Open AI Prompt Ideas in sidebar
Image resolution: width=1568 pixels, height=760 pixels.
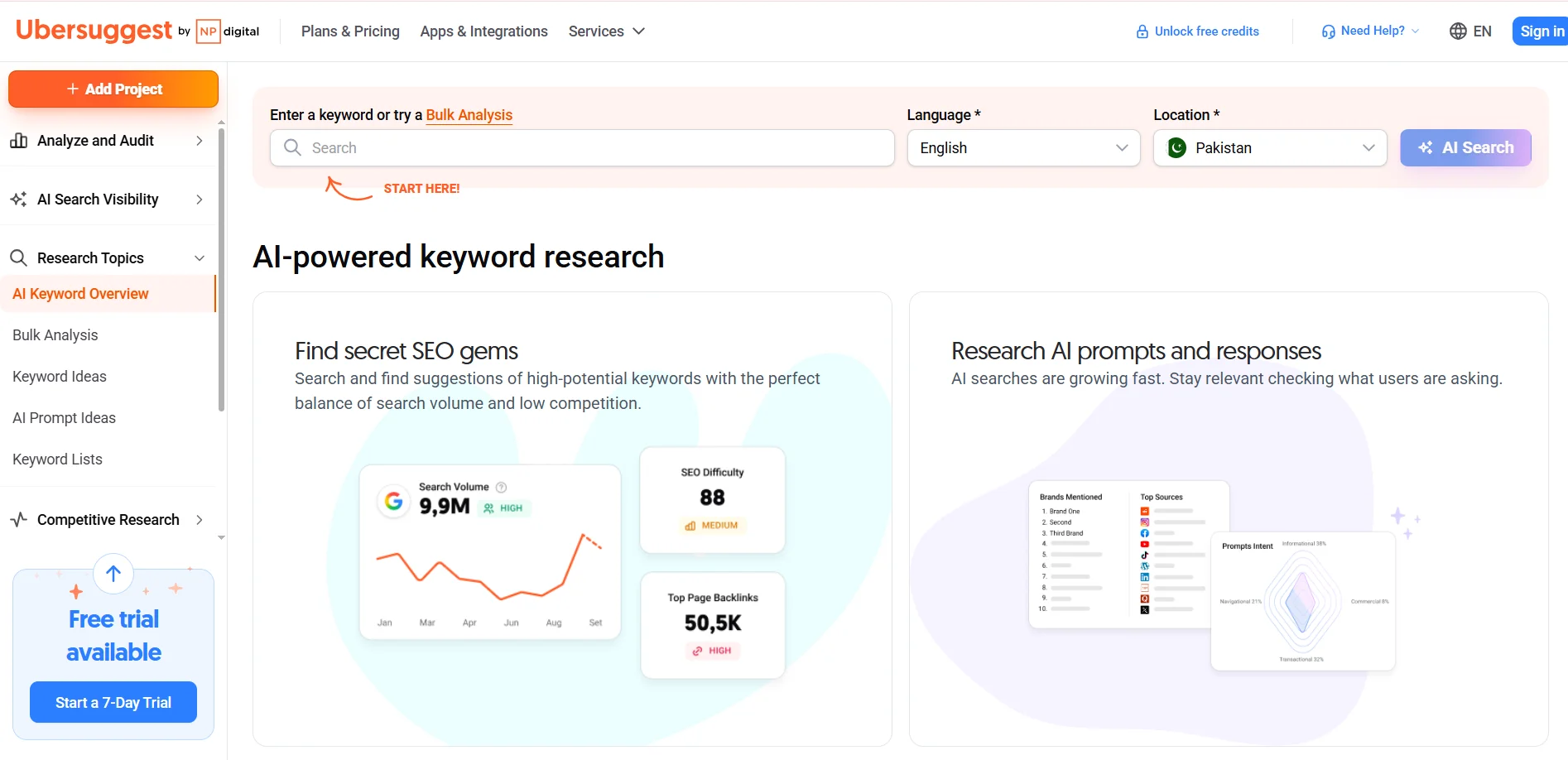pos(65,418)
